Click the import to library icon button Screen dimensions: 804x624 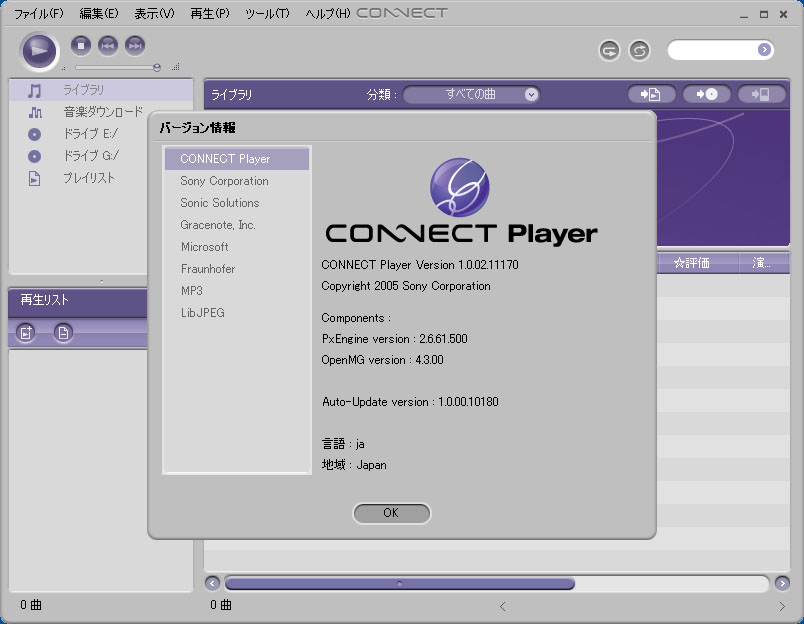click(x=651, y=94)
